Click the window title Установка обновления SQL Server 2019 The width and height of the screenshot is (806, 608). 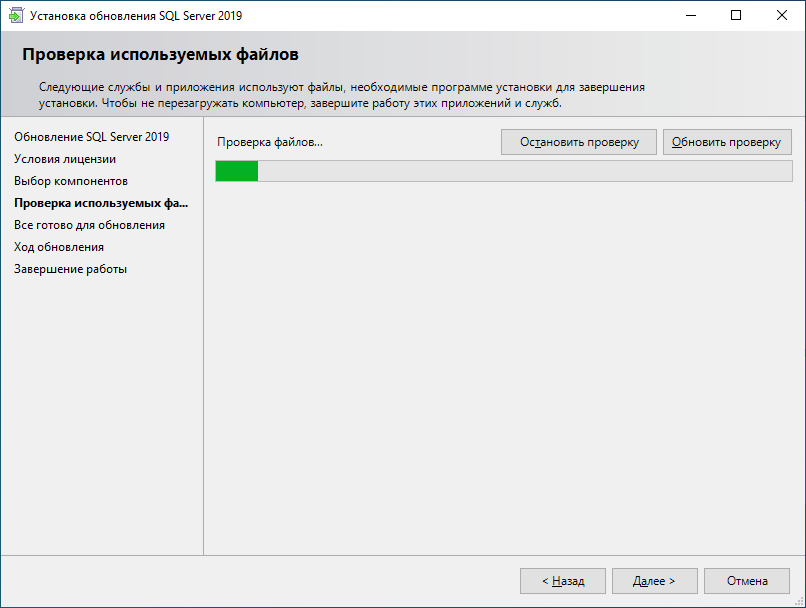click(x=136, y=16)
